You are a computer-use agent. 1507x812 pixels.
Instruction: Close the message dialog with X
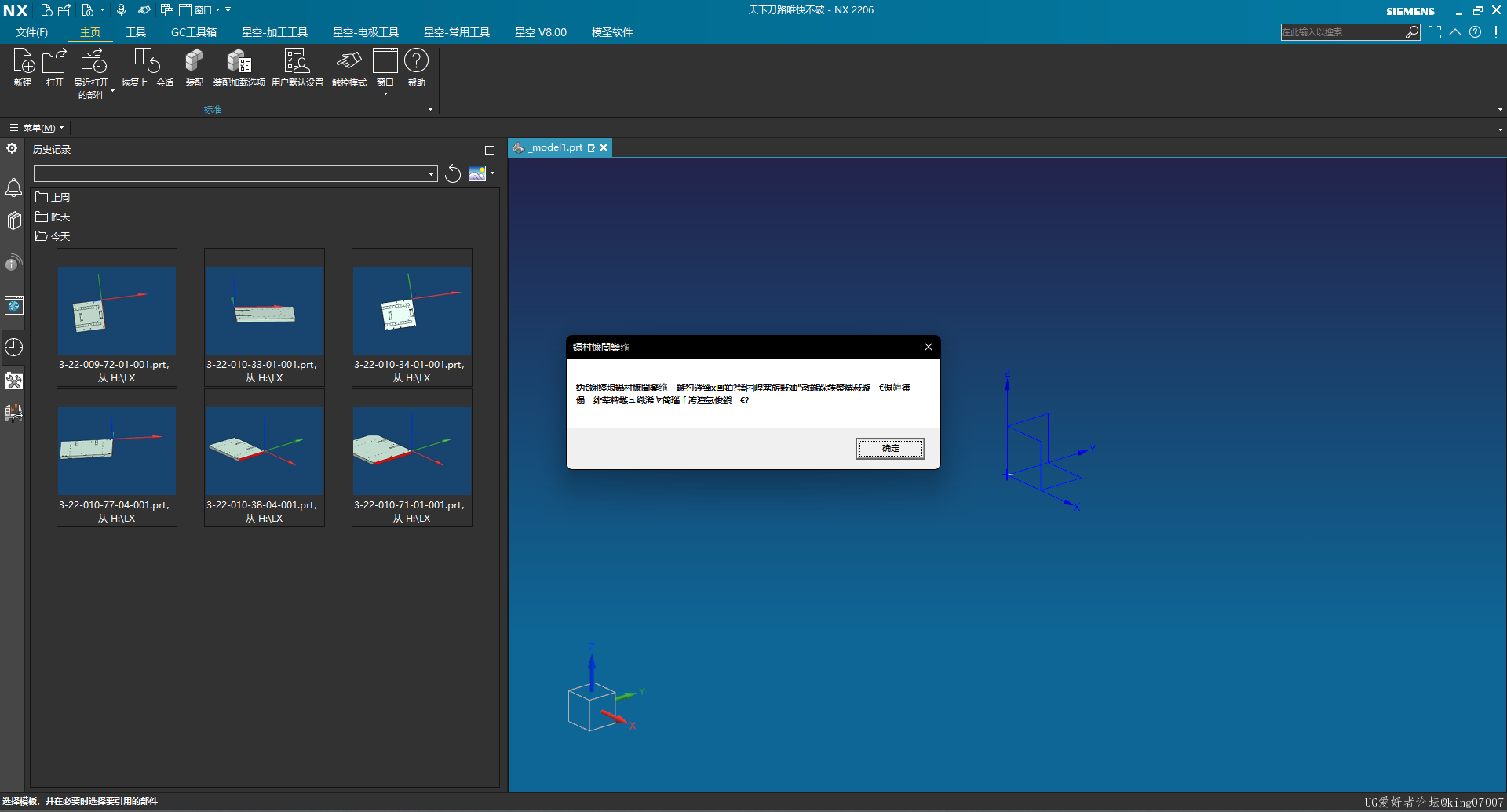(x=928, y=347)
